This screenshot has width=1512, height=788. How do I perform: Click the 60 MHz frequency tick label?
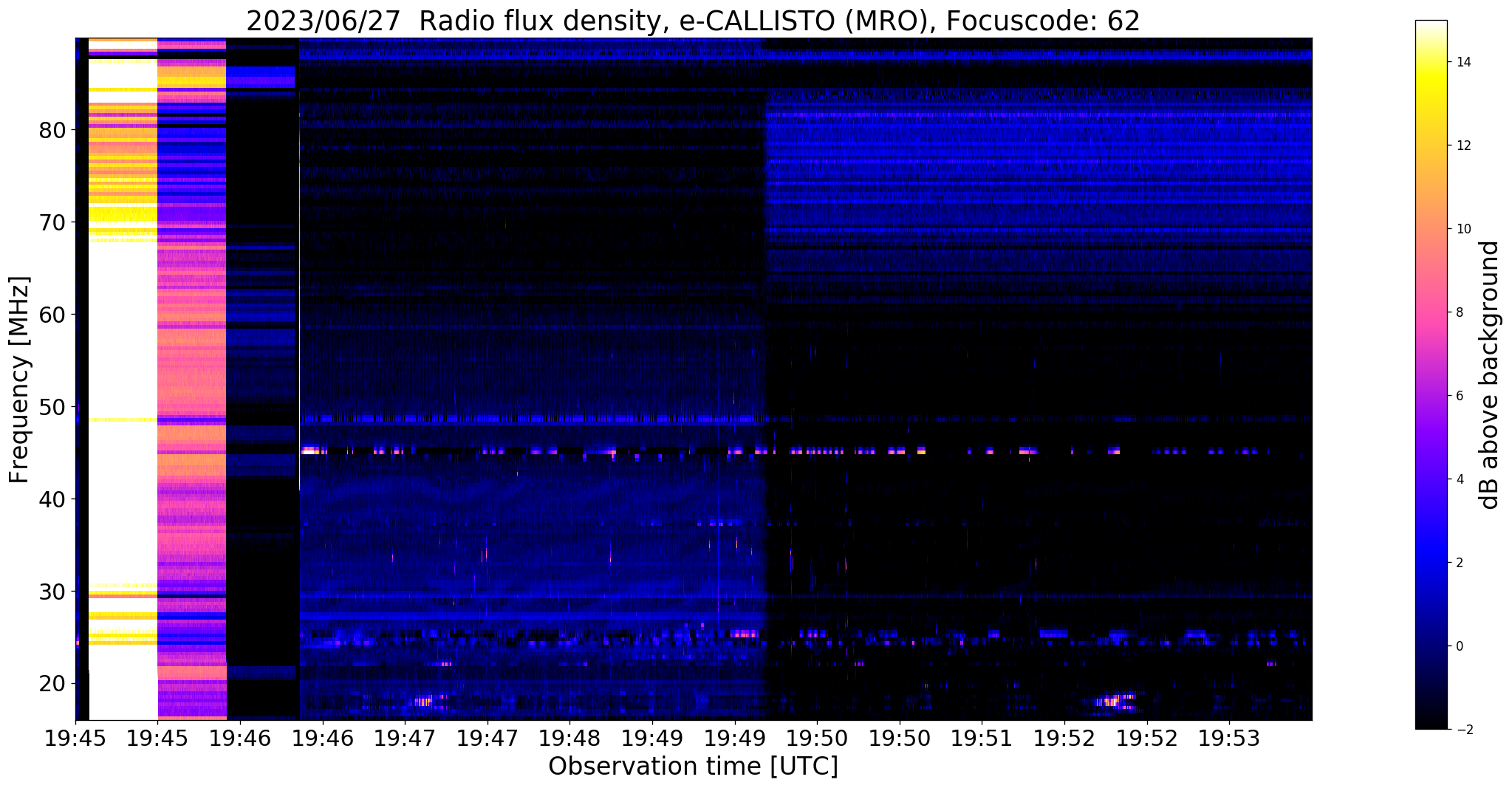pos(52,314)
